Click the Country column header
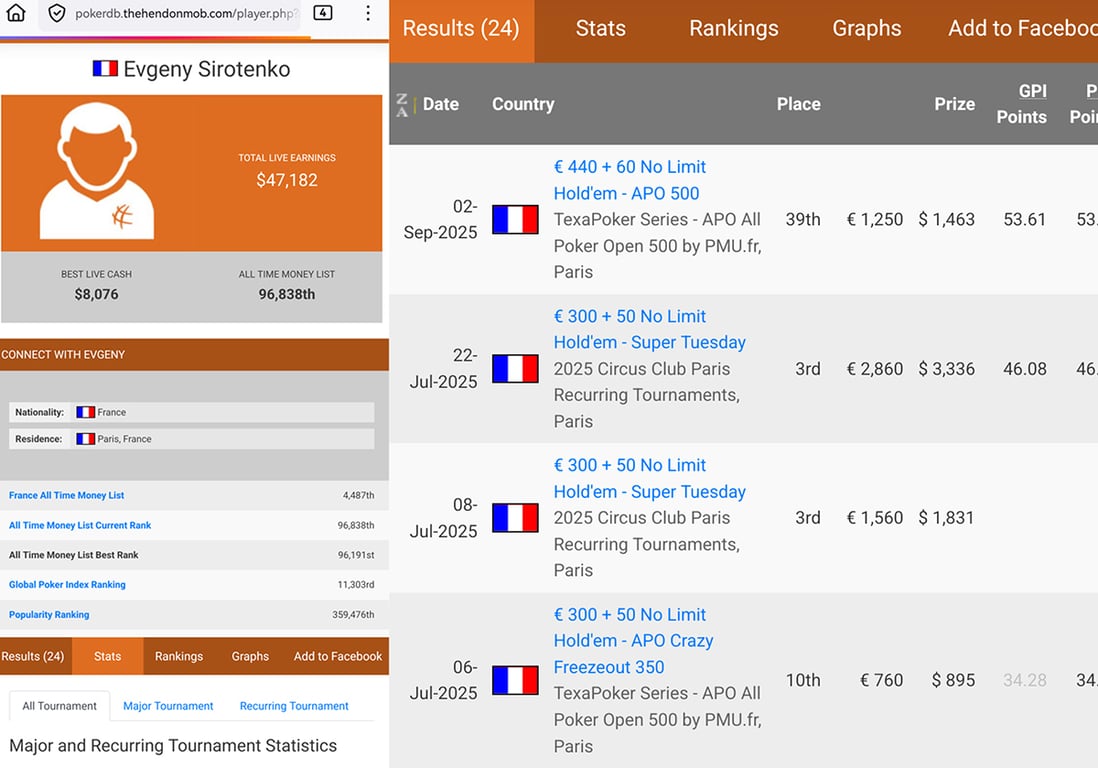1098x768 pixels. pyautogui.click(x=523, y=104)
